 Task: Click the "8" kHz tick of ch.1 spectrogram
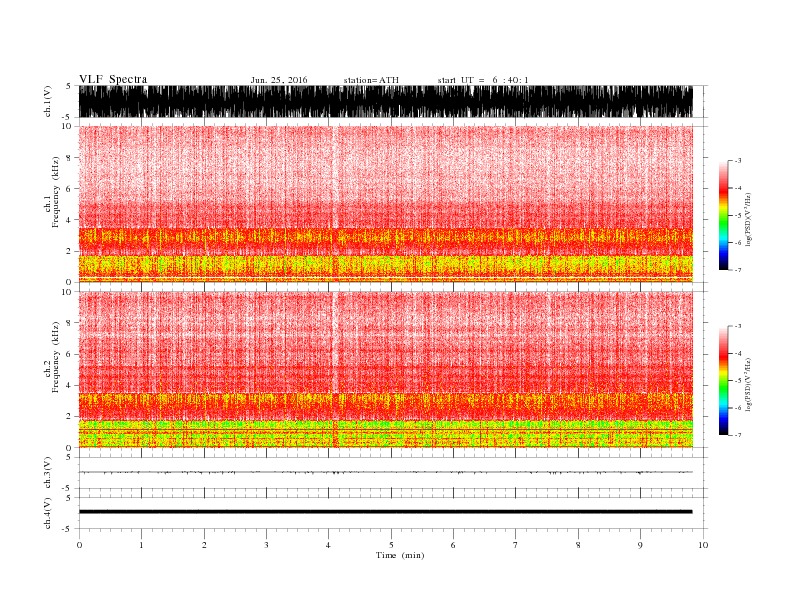(69, 158)
